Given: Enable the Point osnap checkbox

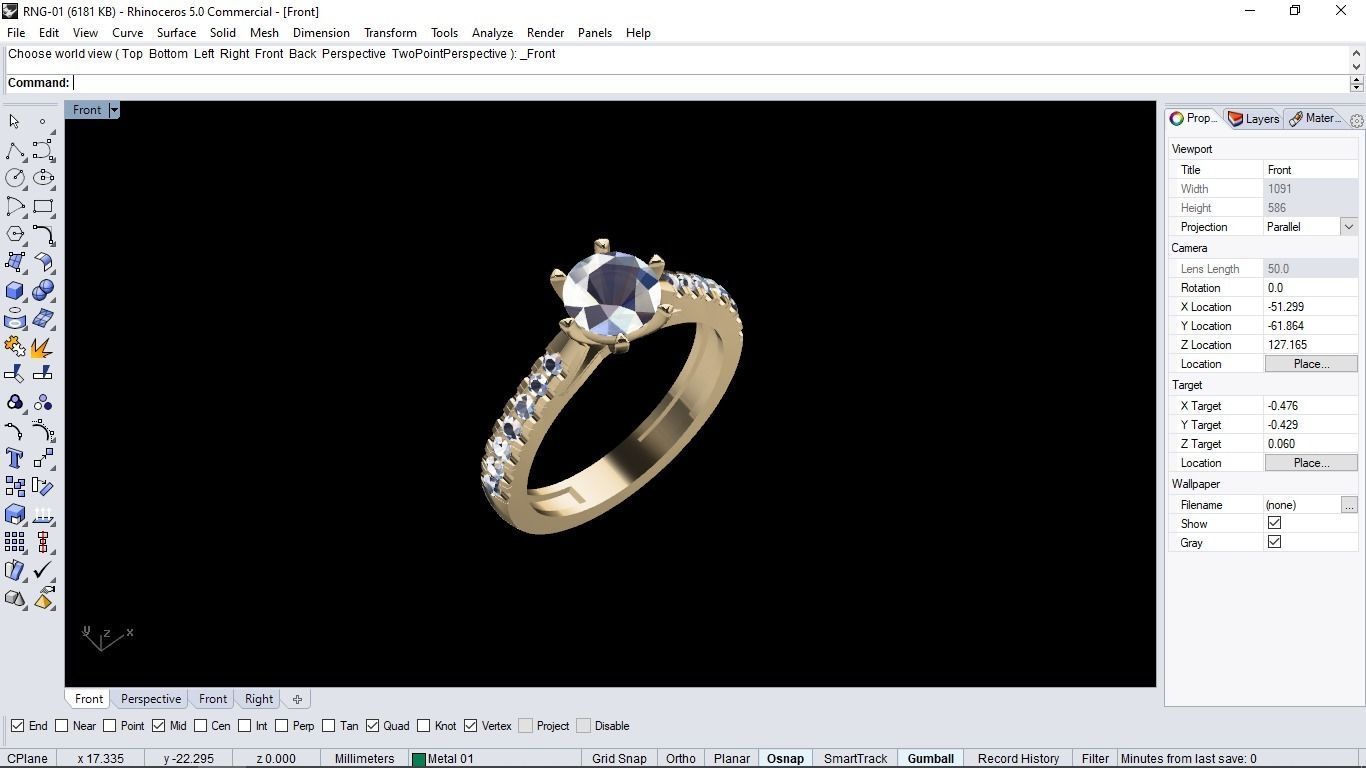Looking at the screenshot, I should [110, 726].
